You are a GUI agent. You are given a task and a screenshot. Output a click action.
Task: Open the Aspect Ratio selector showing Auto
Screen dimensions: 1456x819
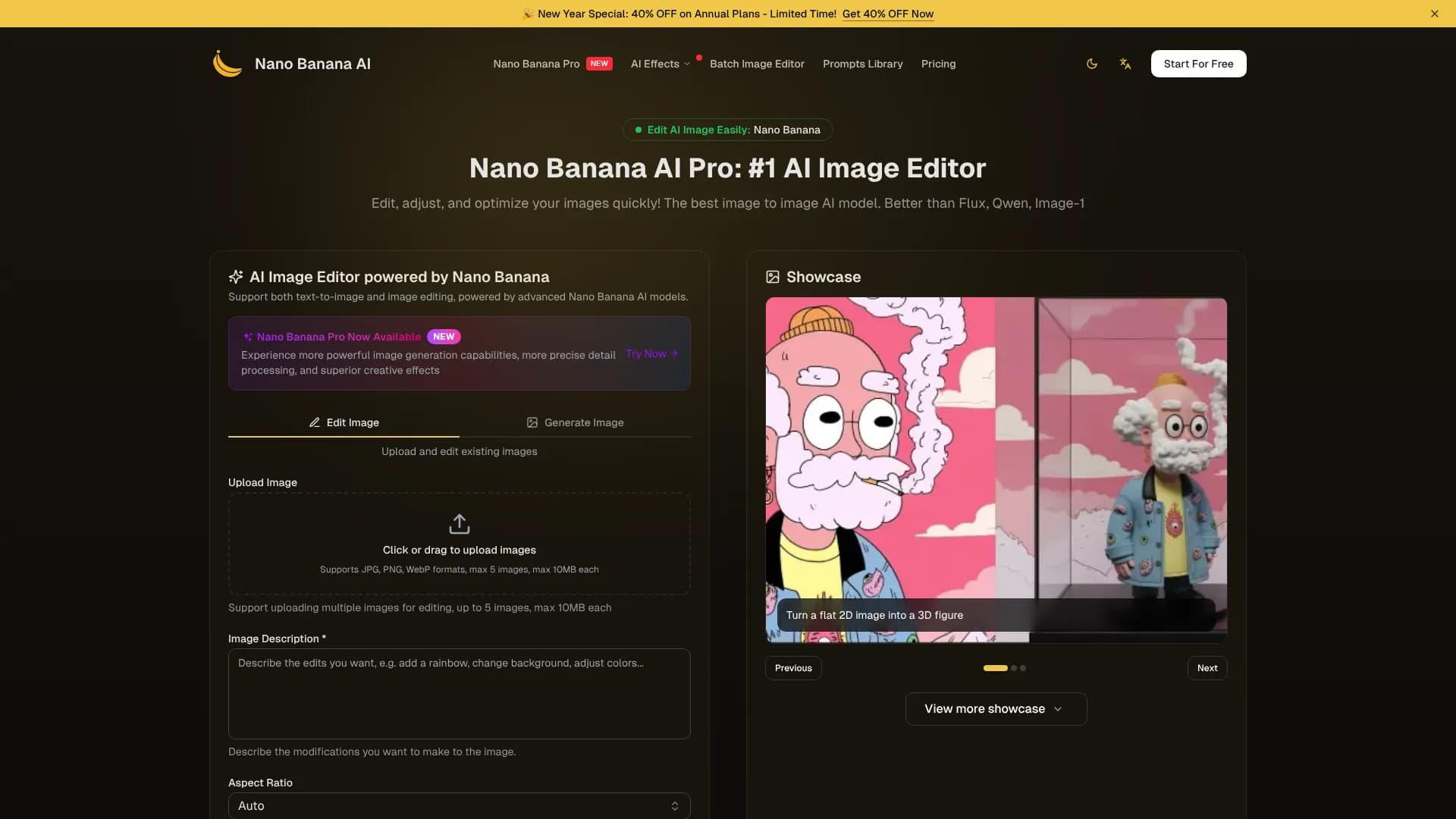click(459, 805)
